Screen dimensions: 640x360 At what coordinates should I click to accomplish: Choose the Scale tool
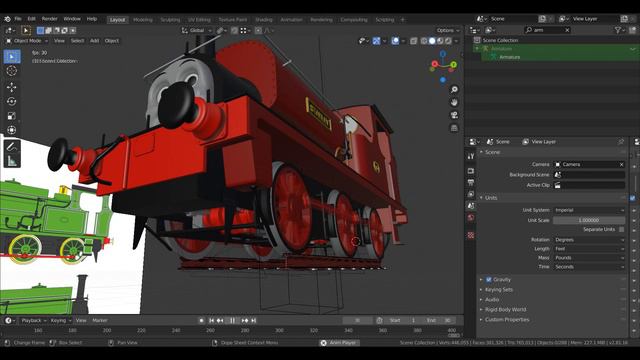click(x=12, y=116)
